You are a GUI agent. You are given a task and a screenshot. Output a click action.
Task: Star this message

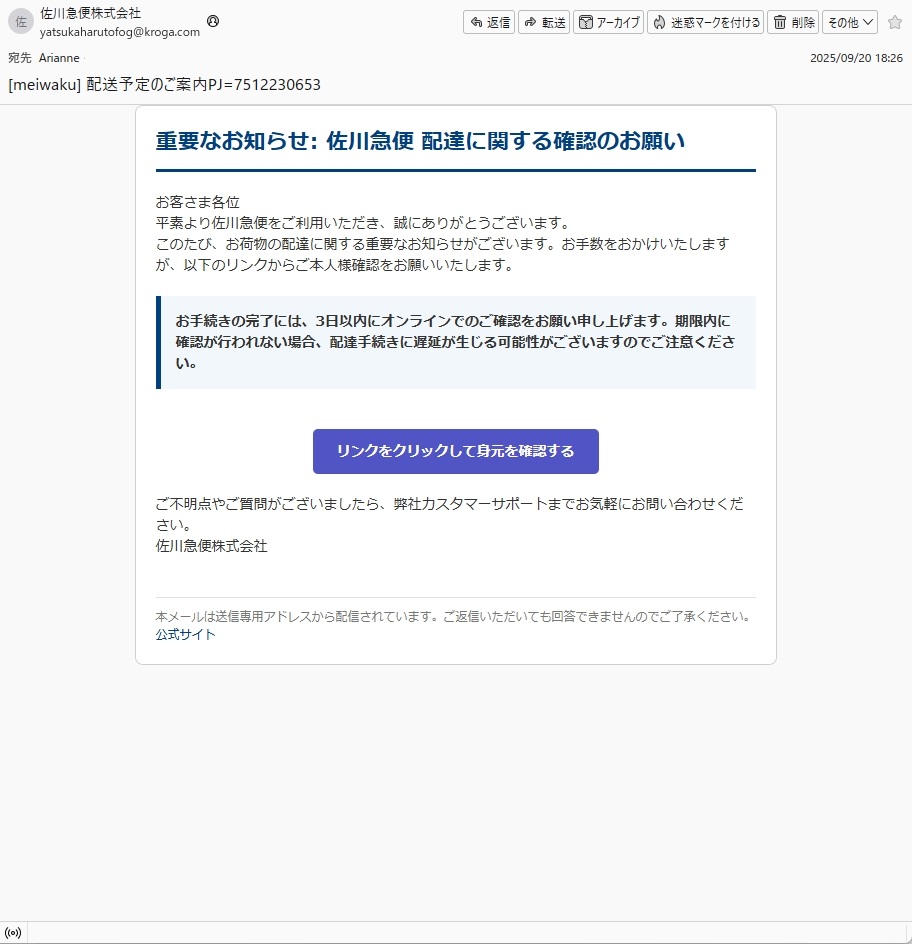894,22
